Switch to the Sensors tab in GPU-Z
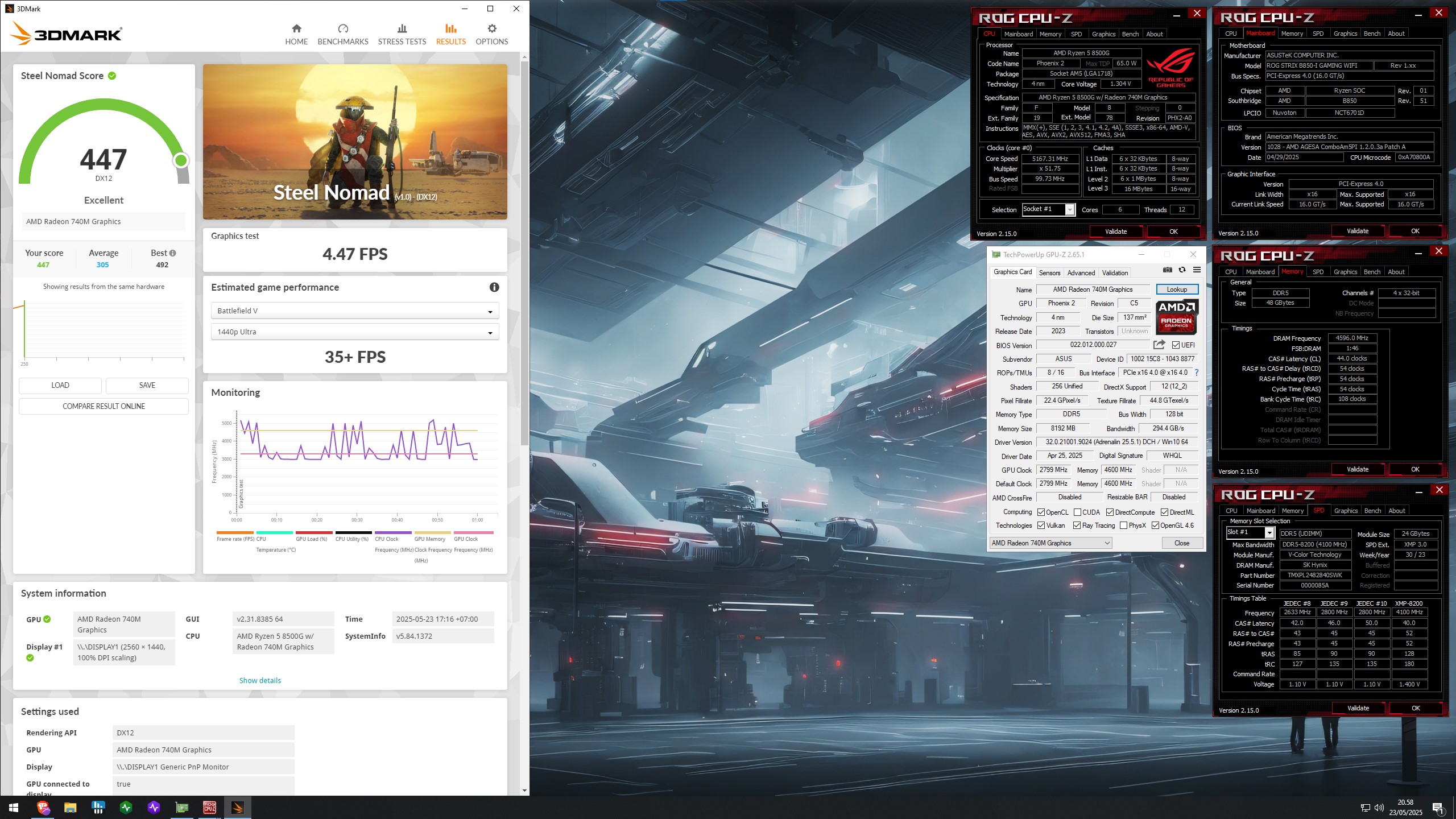This screenshot has height=819, width=1456. pyautogui.click(x=1049, y=273)
